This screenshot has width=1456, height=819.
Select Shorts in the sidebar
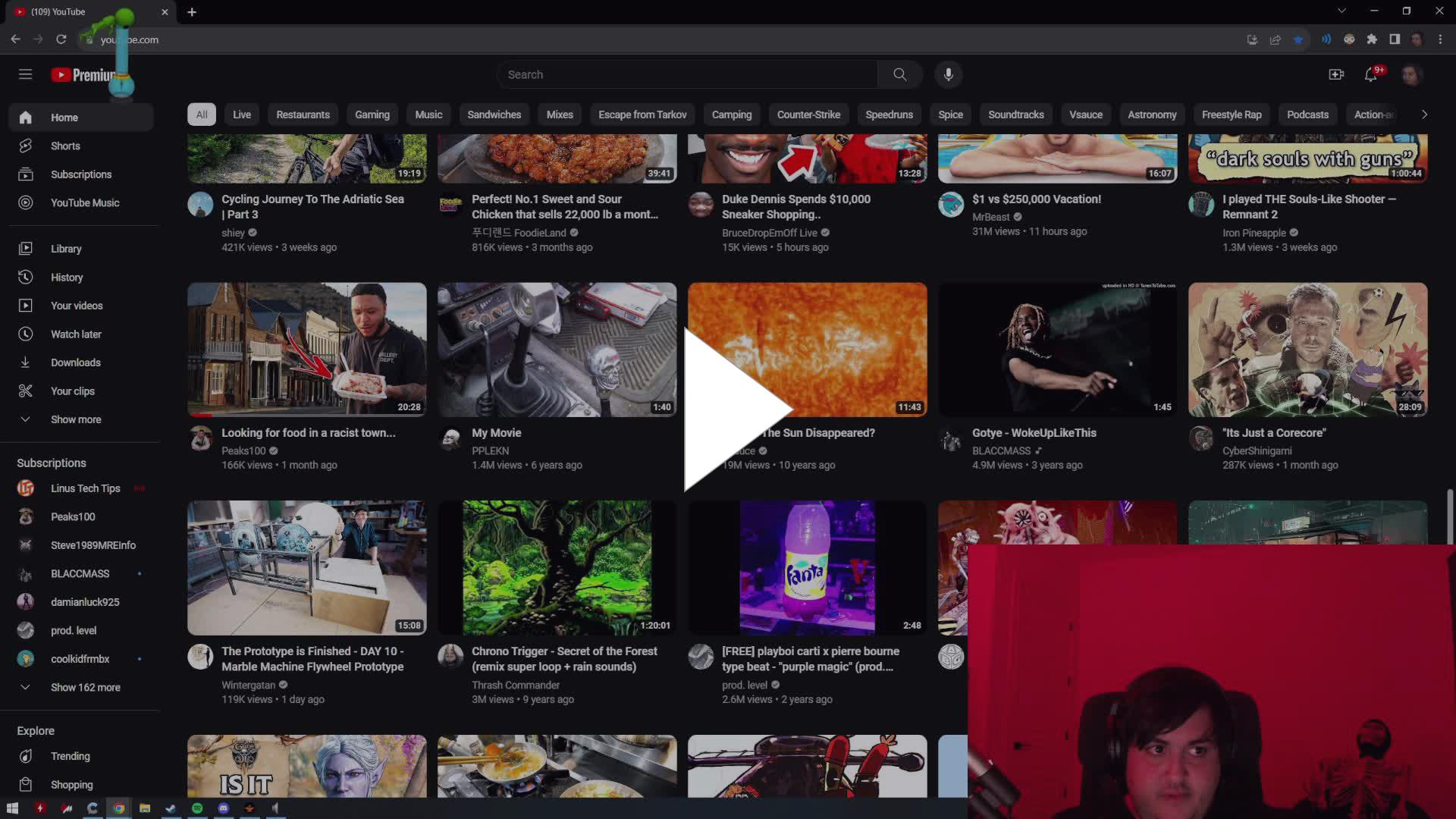(65, 146)
